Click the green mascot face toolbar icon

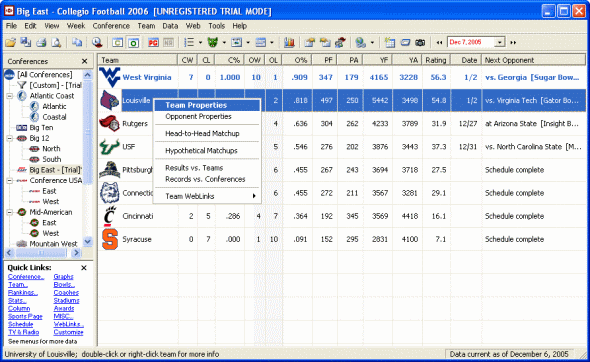(213, 43)
